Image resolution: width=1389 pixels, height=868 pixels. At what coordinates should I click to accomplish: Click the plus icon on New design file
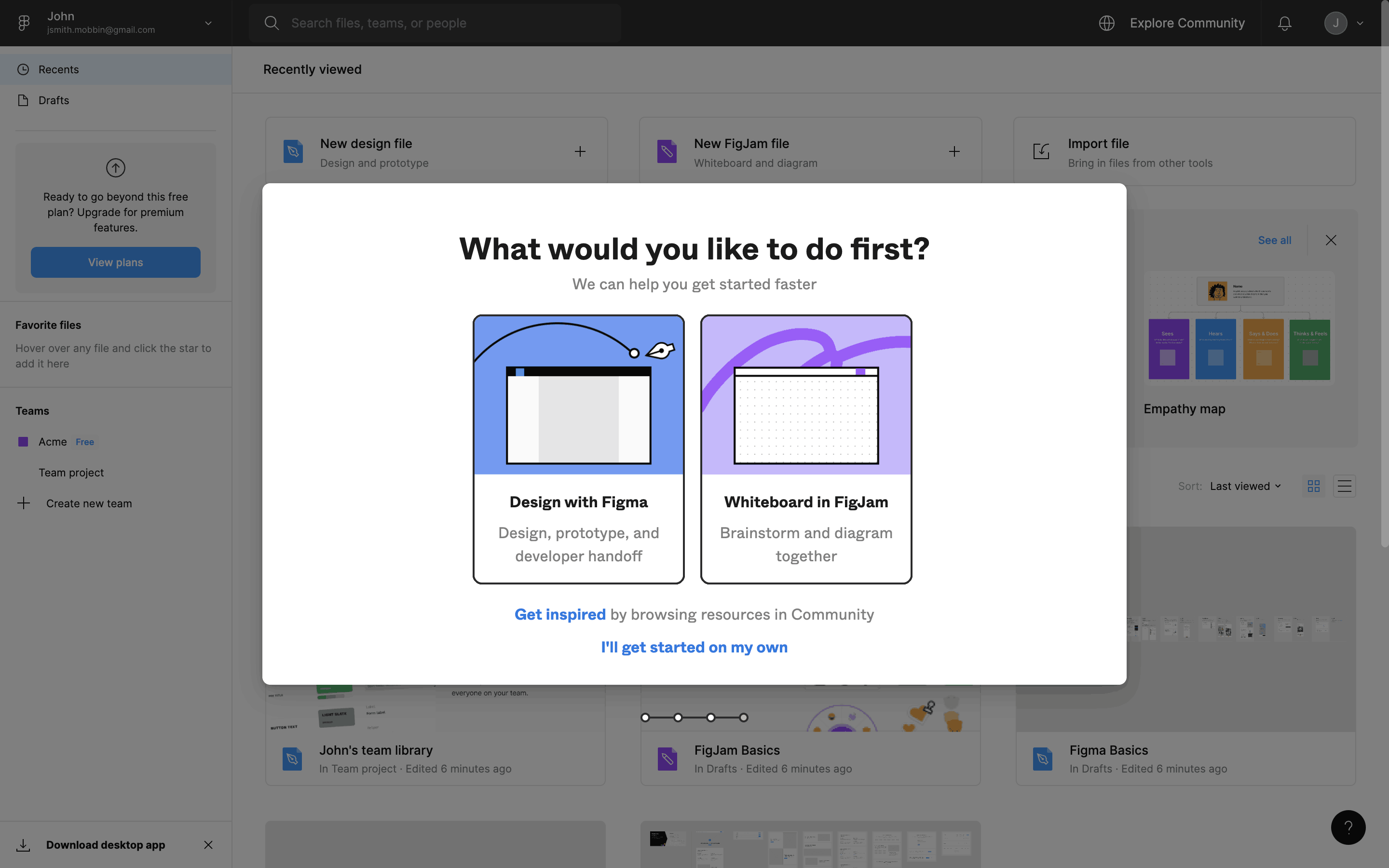tap(580, 151)
